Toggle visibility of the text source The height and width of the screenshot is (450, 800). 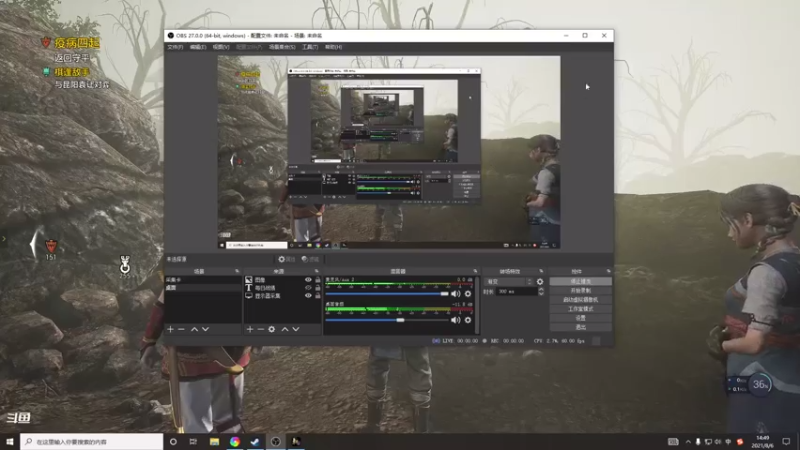pyautogui.click(x=308, y=288)
